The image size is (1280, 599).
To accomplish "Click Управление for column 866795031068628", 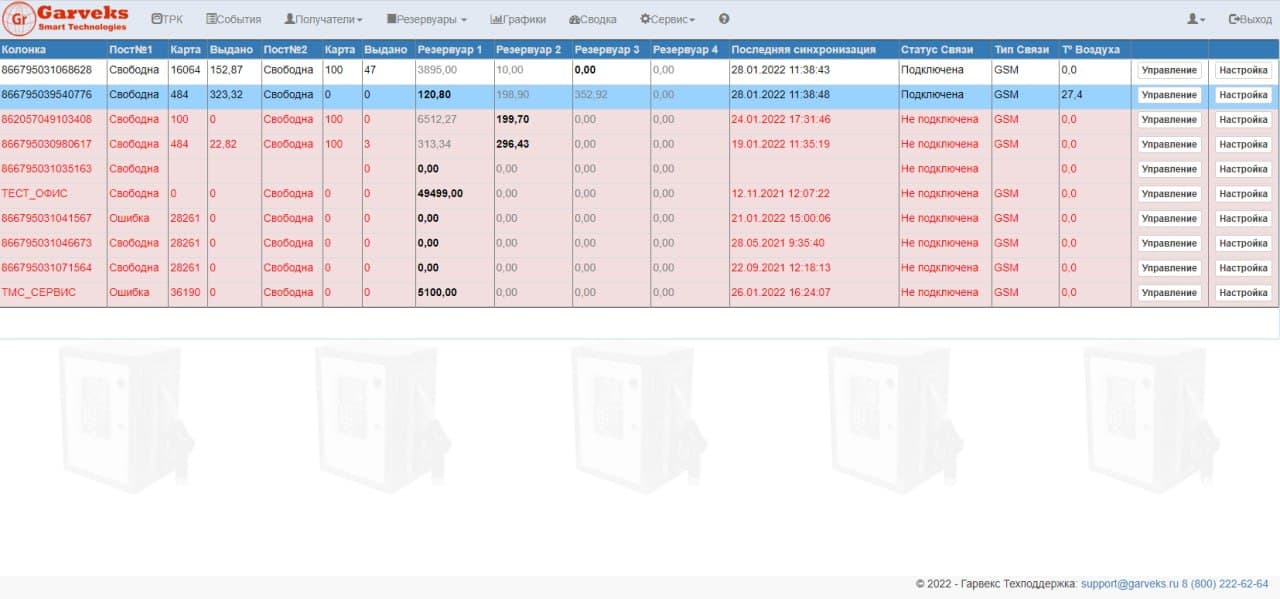I will tap(1169, 70).
